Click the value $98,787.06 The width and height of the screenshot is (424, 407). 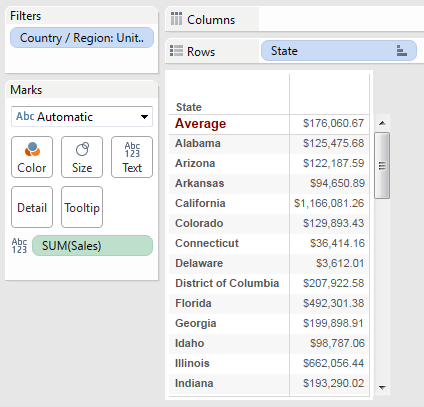[337, 343]
